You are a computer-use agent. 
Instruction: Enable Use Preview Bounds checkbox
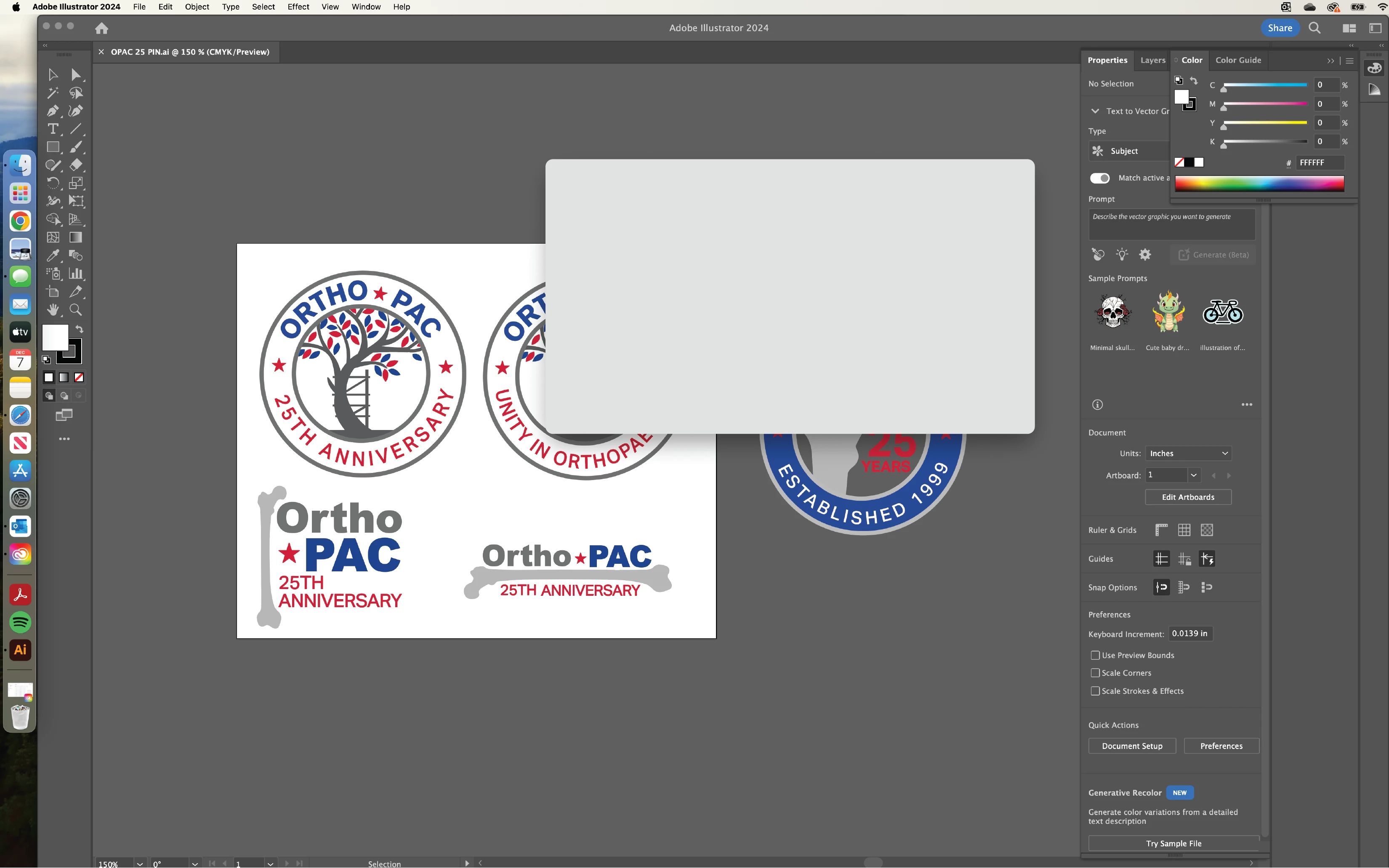[x=1095, y=655]
